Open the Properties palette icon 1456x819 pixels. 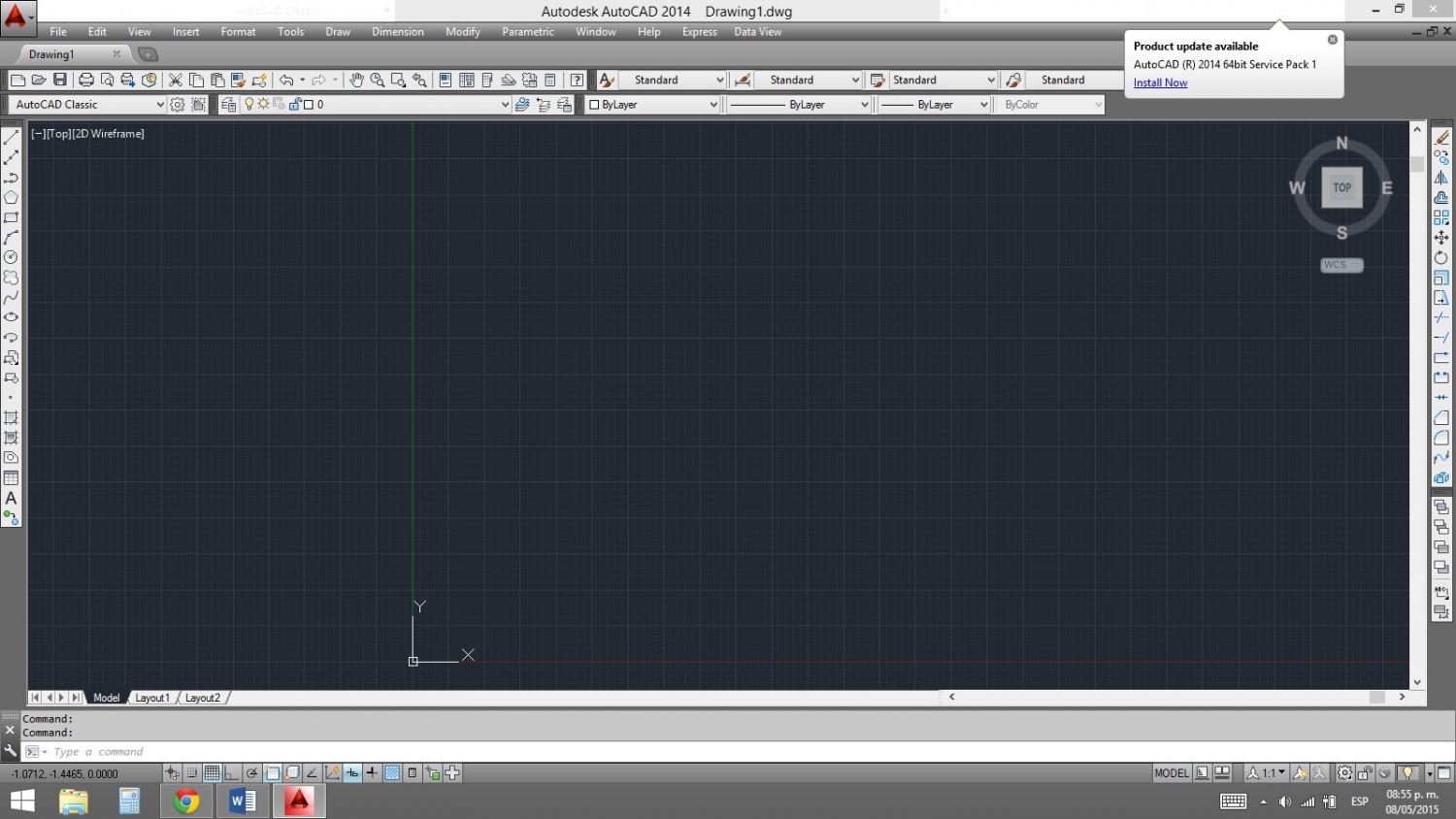click(446, 80)
